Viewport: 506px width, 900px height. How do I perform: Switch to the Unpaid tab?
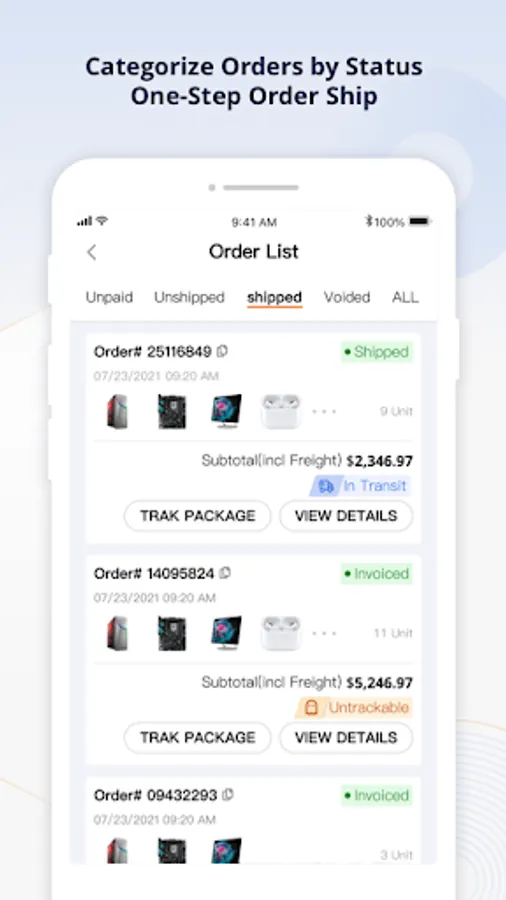(x=109, y=297)
